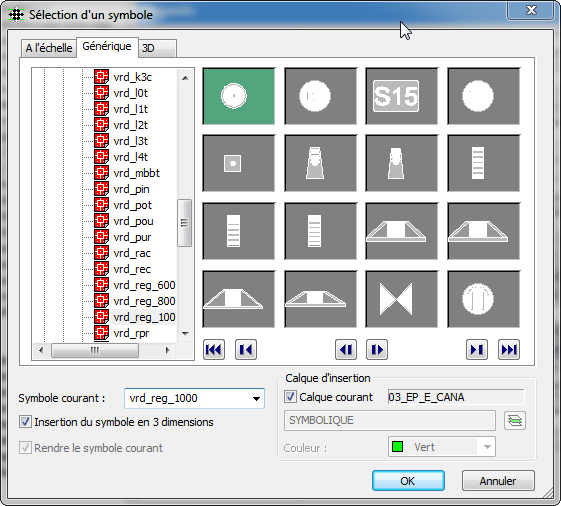Click the red icon next to vrd_pot
The image size is (561, 506).
(101, 205)
